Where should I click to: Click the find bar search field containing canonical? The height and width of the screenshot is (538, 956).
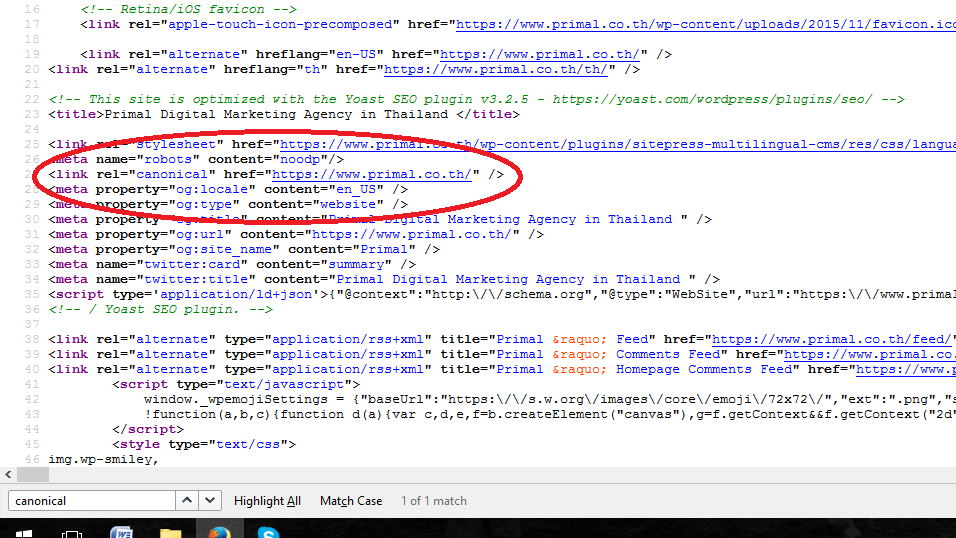[x=92, y=501]
